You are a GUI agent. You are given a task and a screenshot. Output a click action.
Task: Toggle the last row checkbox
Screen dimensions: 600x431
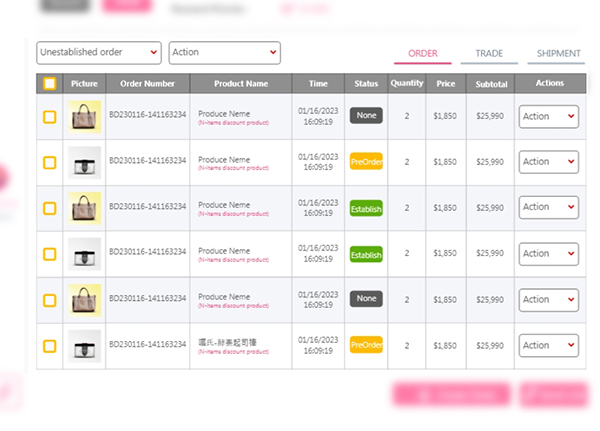click(x=49, y=346)
